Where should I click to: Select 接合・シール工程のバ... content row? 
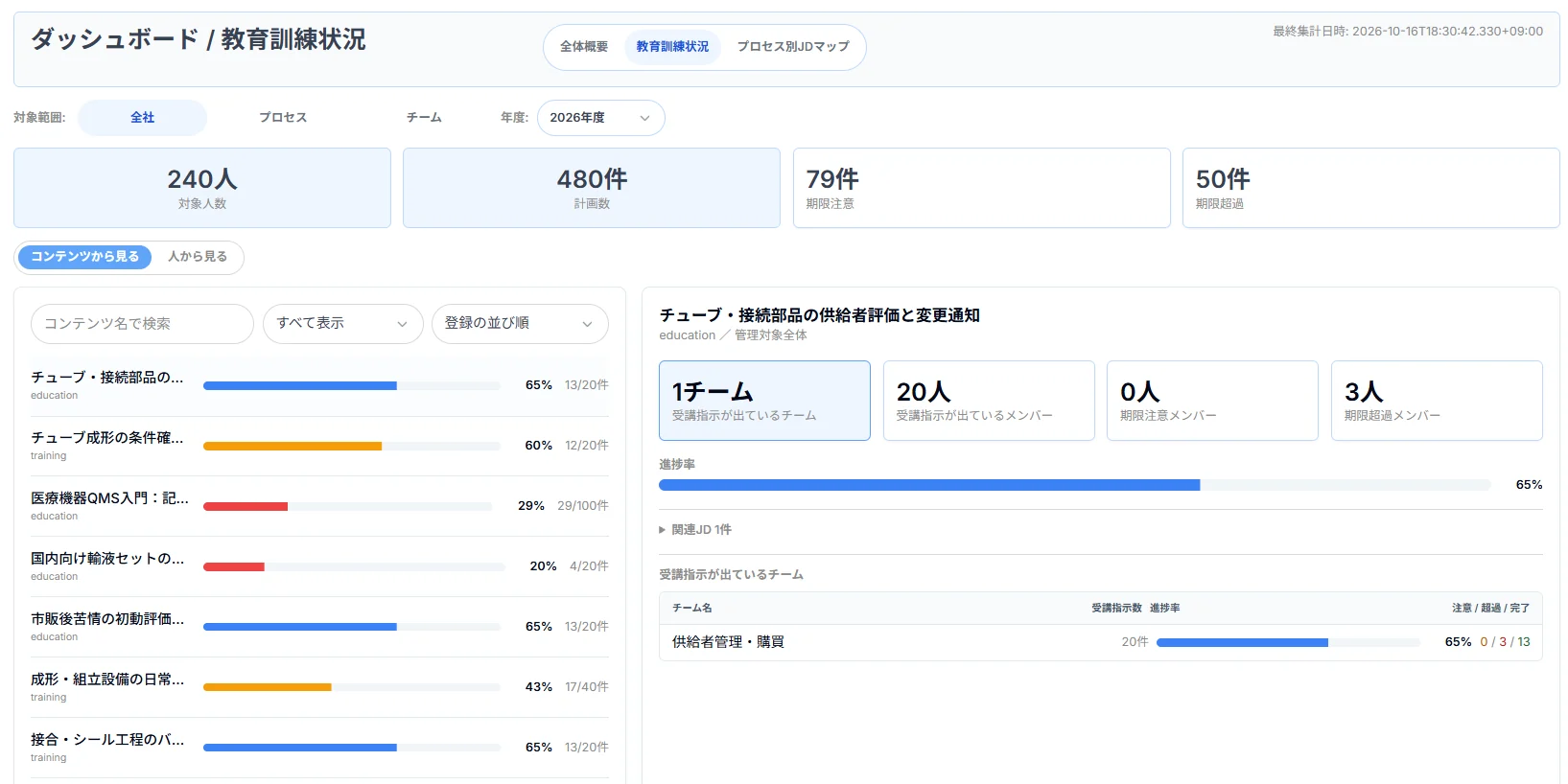click(319, 749)
